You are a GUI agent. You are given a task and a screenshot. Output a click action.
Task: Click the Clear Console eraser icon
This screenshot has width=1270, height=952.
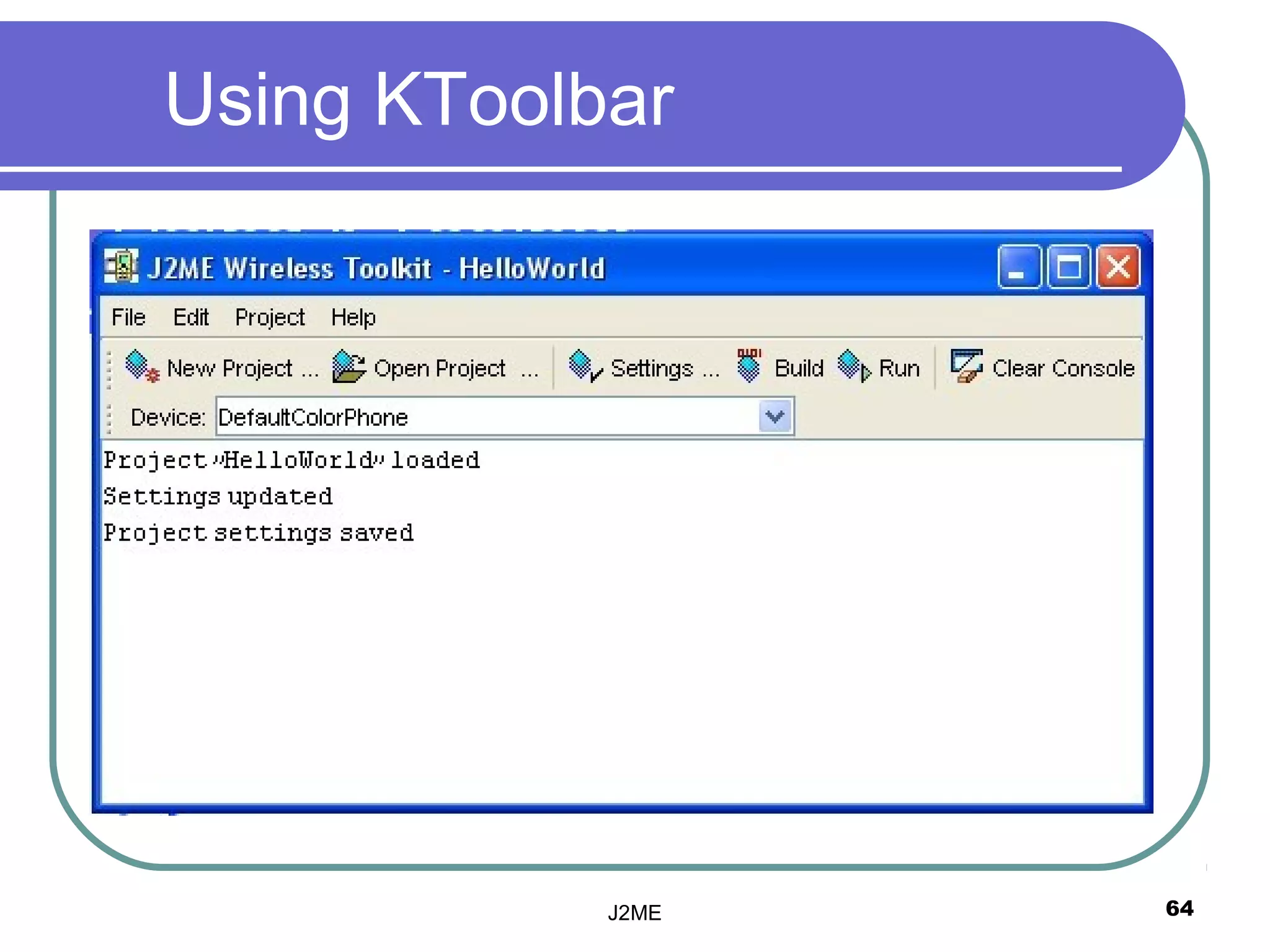(x=967, y=366)
